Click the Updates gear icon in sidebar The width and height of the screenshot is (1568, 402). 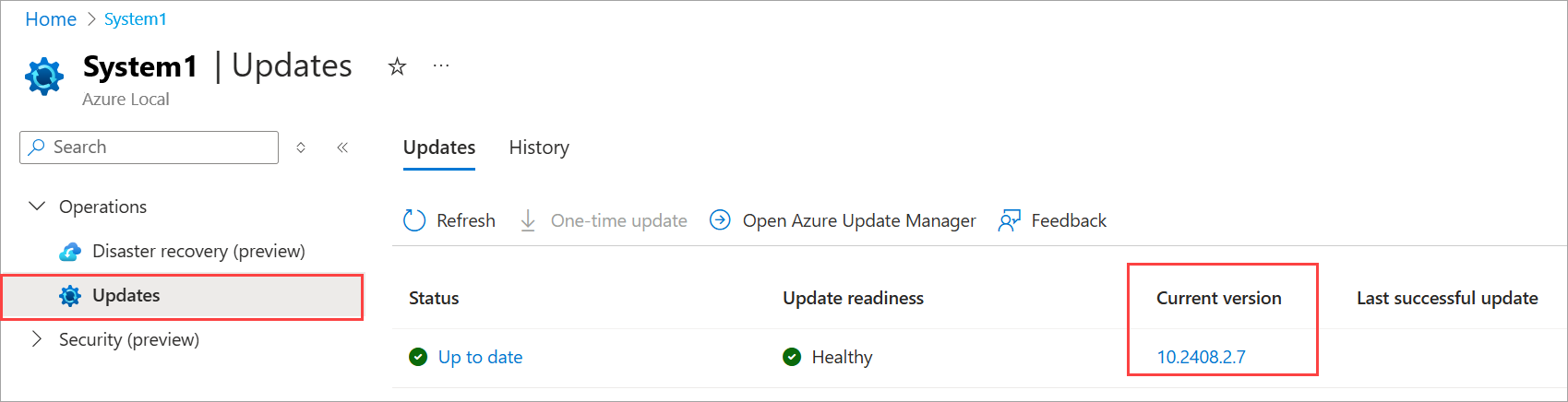click(x=70, y=296)
